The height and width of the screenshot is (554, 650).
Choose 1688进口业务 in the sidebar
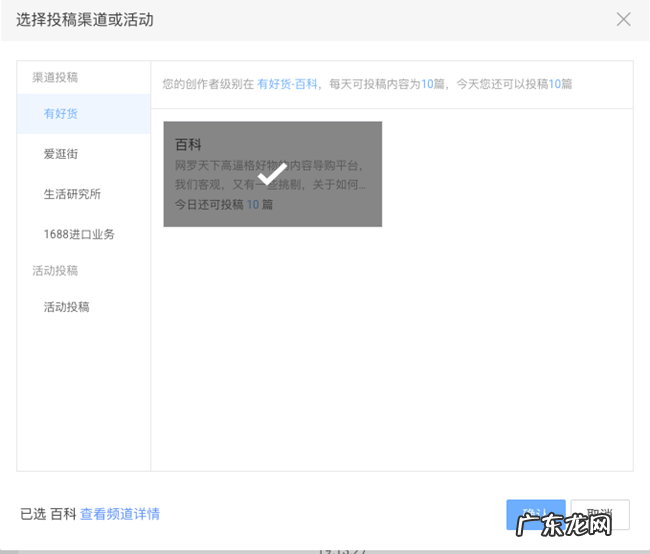(x=79, y=234)
